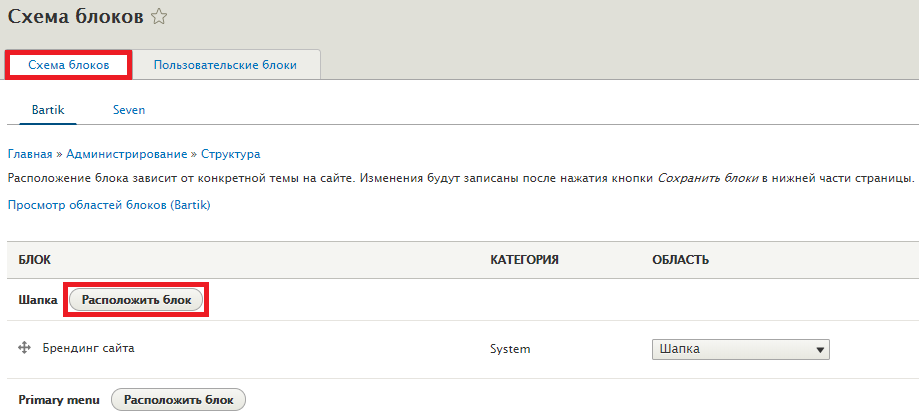Add page to shortcuts with star icon
The width and height of the screenshot is (919, 420).
tap(159, 18)
